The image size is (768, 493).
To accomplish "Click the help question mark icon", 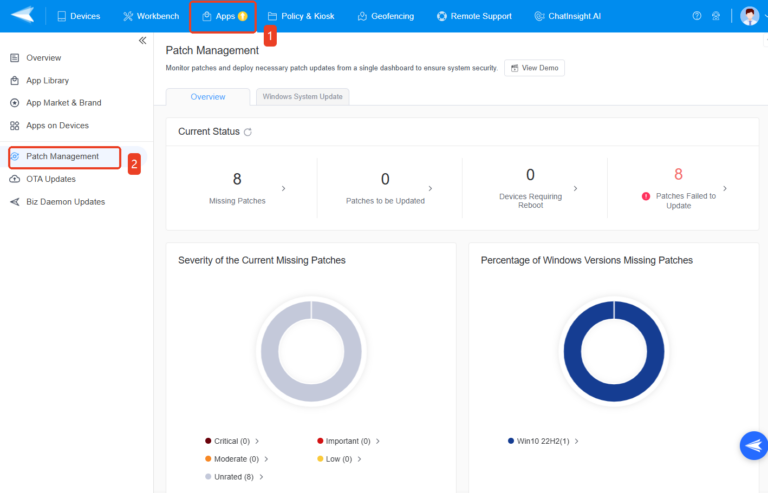I will click(697, 16).
